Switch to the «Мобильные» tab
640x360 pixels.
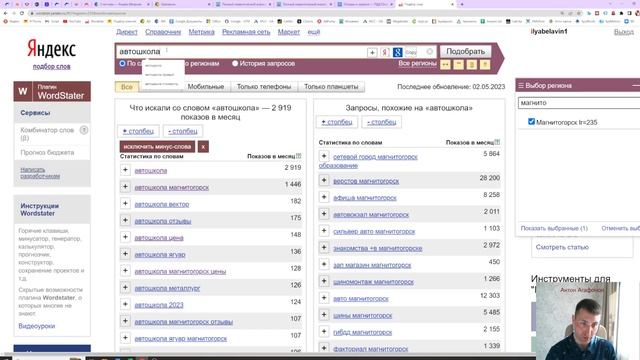pos(206,87)
